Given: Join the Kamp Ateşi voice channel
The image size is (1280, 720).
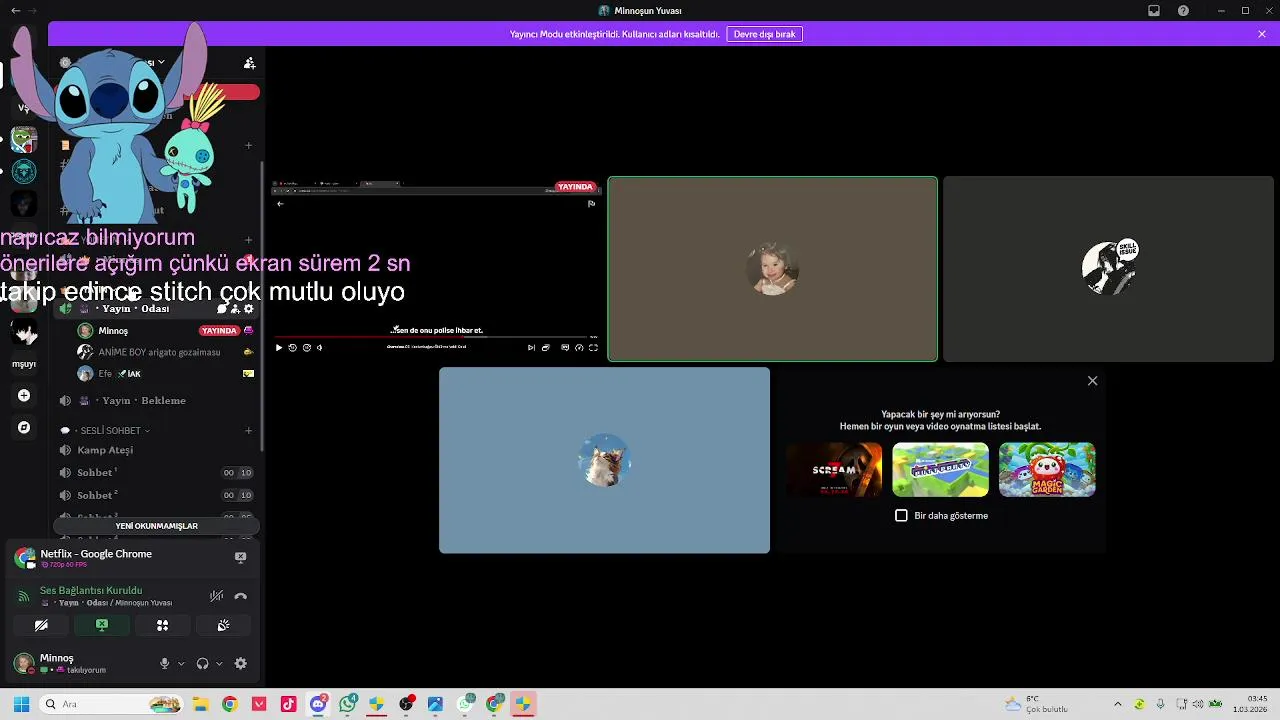Looking at the screenshot, I should coord(157,450).
